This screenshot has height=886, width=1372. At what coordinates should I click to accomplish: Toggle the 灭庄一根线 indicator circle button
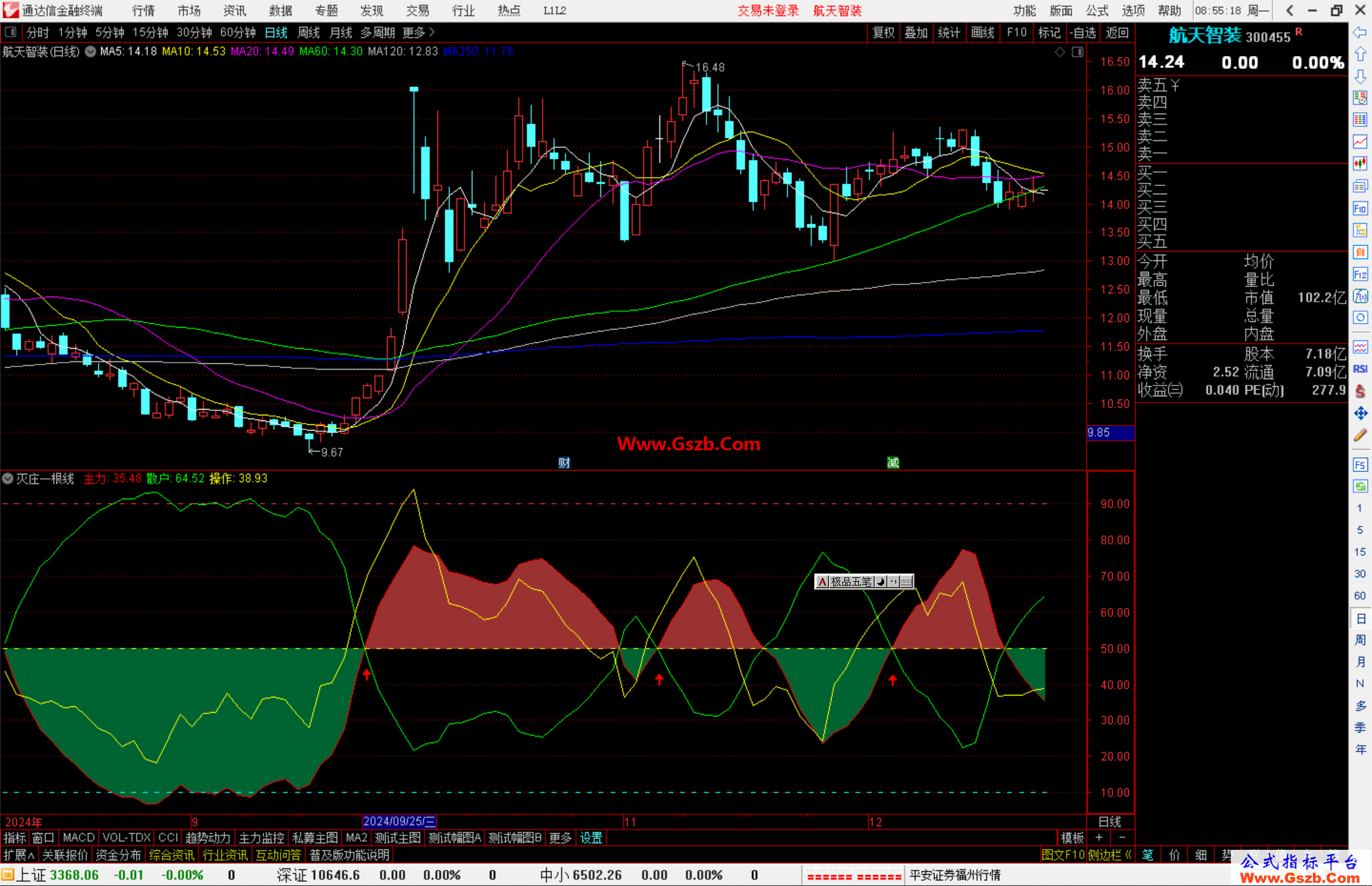(x=8, y=478)
